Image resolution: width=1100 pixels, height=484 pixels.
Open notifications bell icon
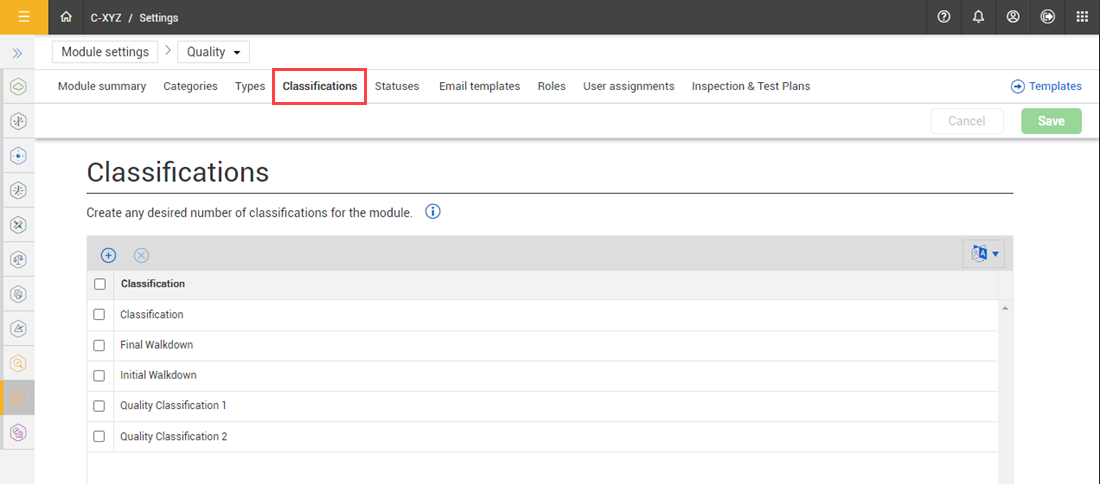coord(978,17)
